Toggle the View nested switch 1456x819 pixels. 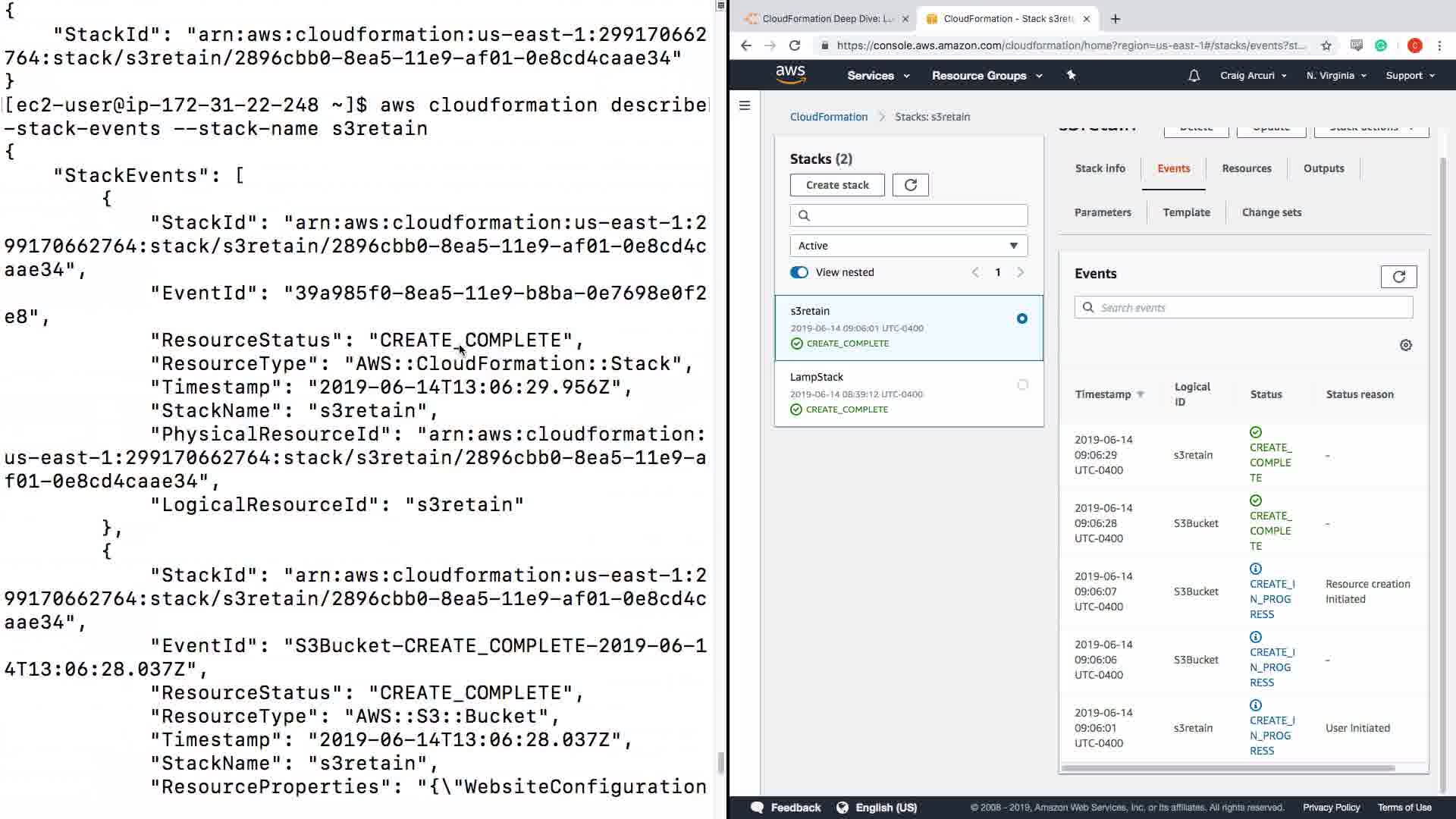point(799,272)
